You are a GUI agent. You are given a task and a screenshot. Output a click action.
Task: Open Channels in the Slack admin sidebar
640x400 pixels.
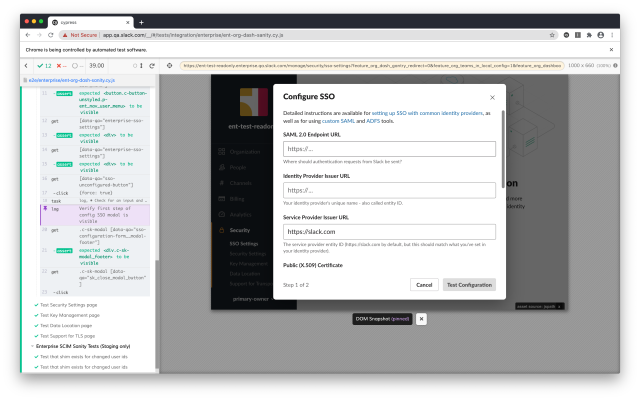240,183
